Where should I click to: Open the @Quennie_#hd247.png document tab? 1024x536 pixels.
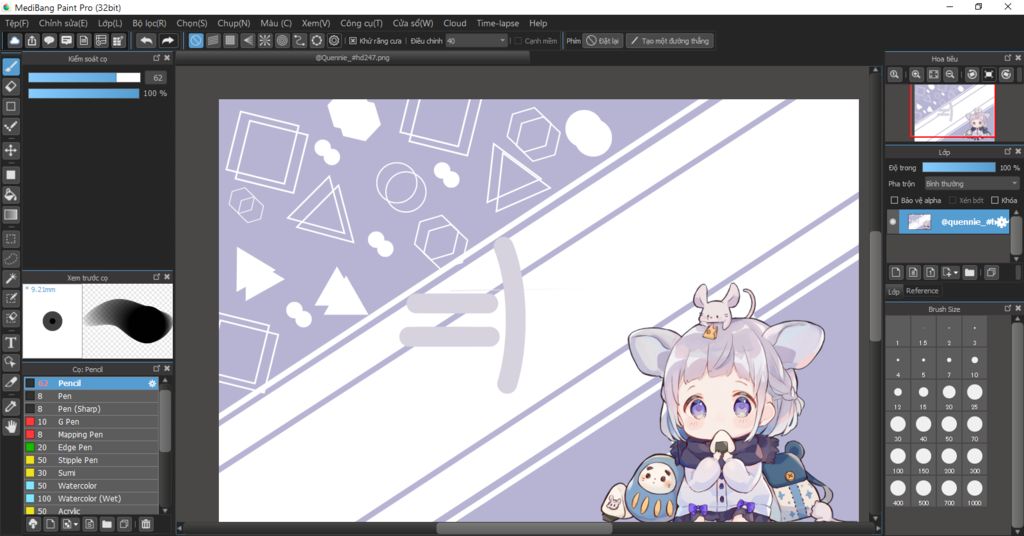(x=353, y=57)
